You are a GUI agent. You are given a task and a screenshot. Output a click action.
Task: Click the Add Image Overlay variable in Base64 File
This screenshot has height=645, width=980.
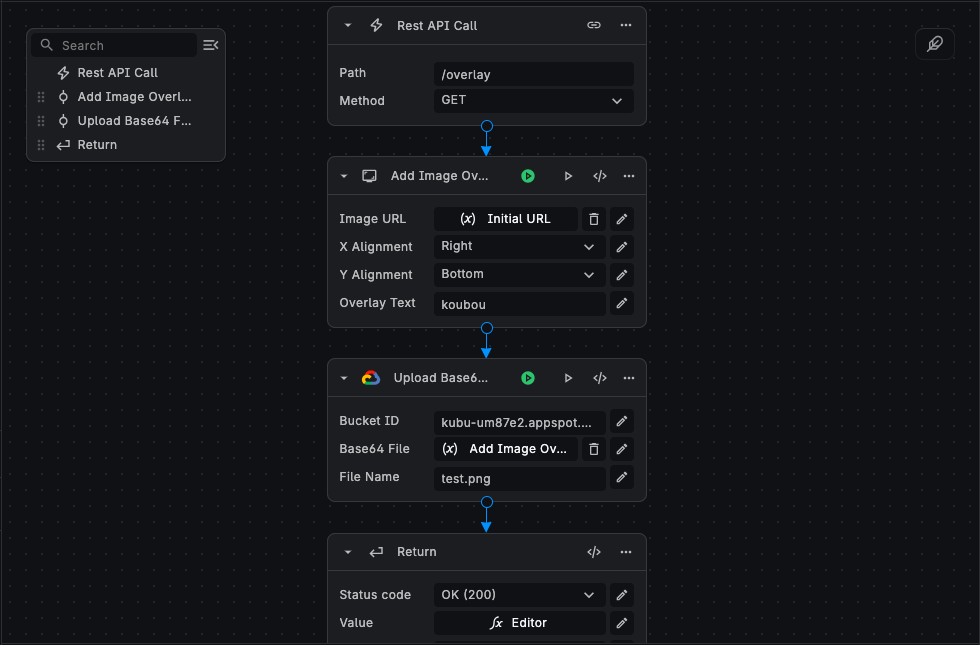click(506, 449)
